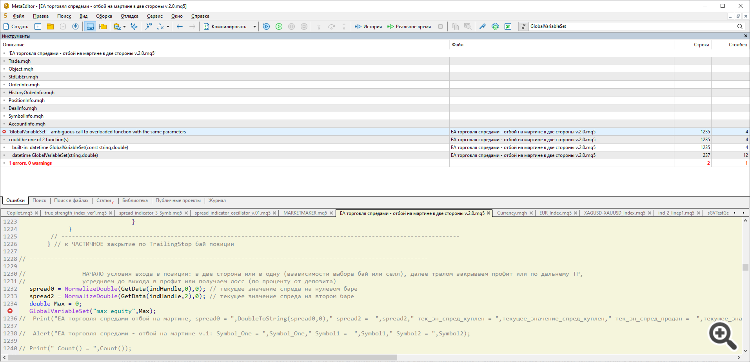This screenshot has width=750, height=362.
Task: Click code line GlobalVariableSet("max equity",Max)
Action: coord(92,311)
